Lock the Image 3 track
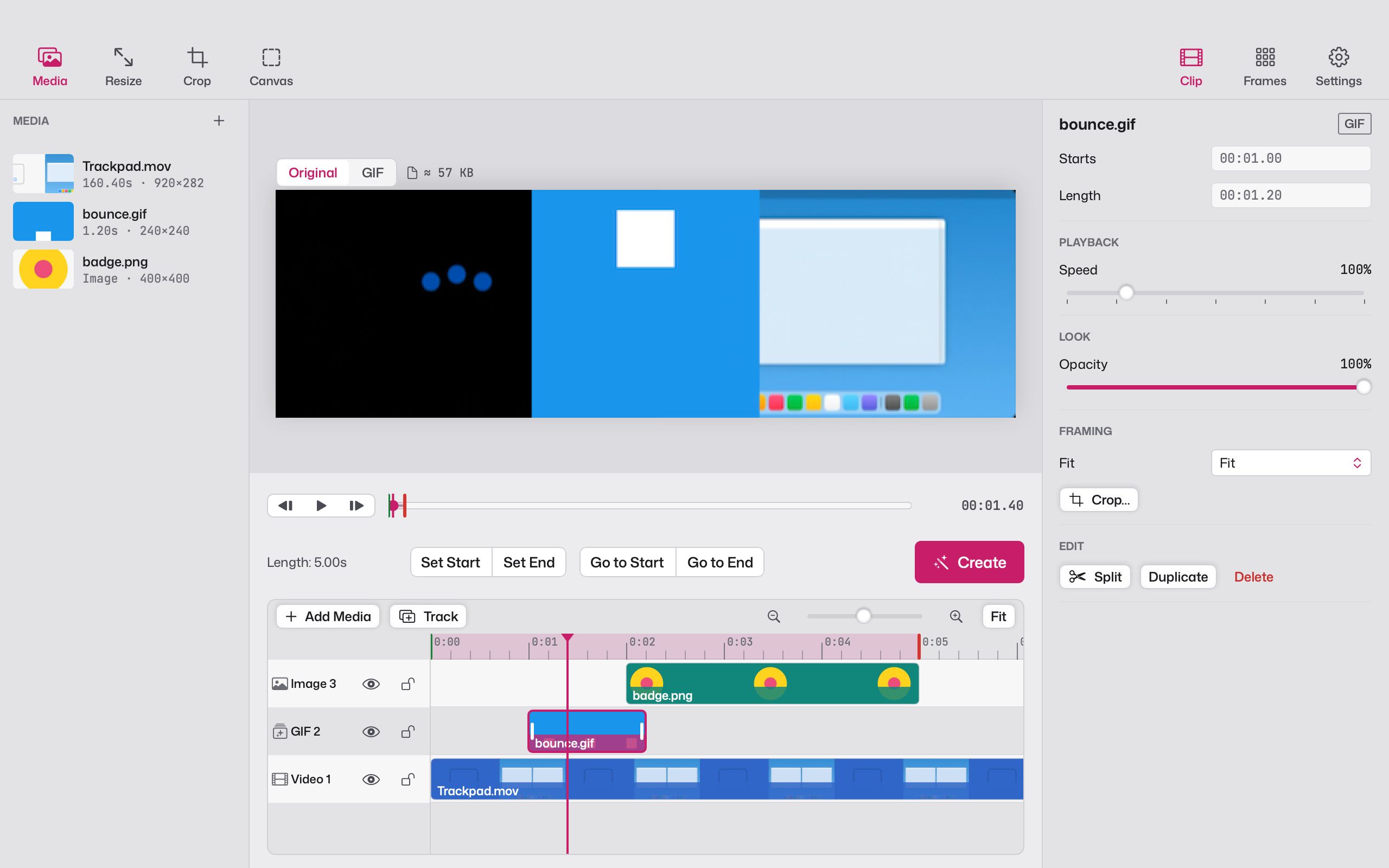 [x=407, y=684]
